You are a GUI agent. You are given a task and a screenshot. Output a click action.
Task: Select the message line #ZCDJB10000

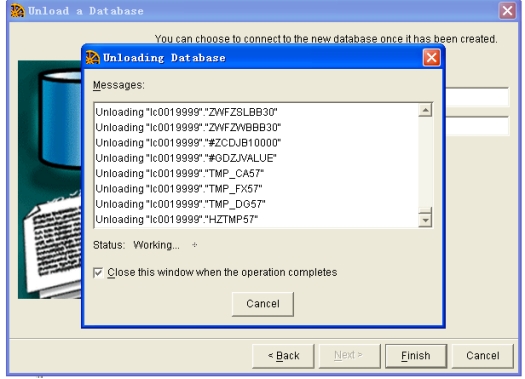[188, 143]
